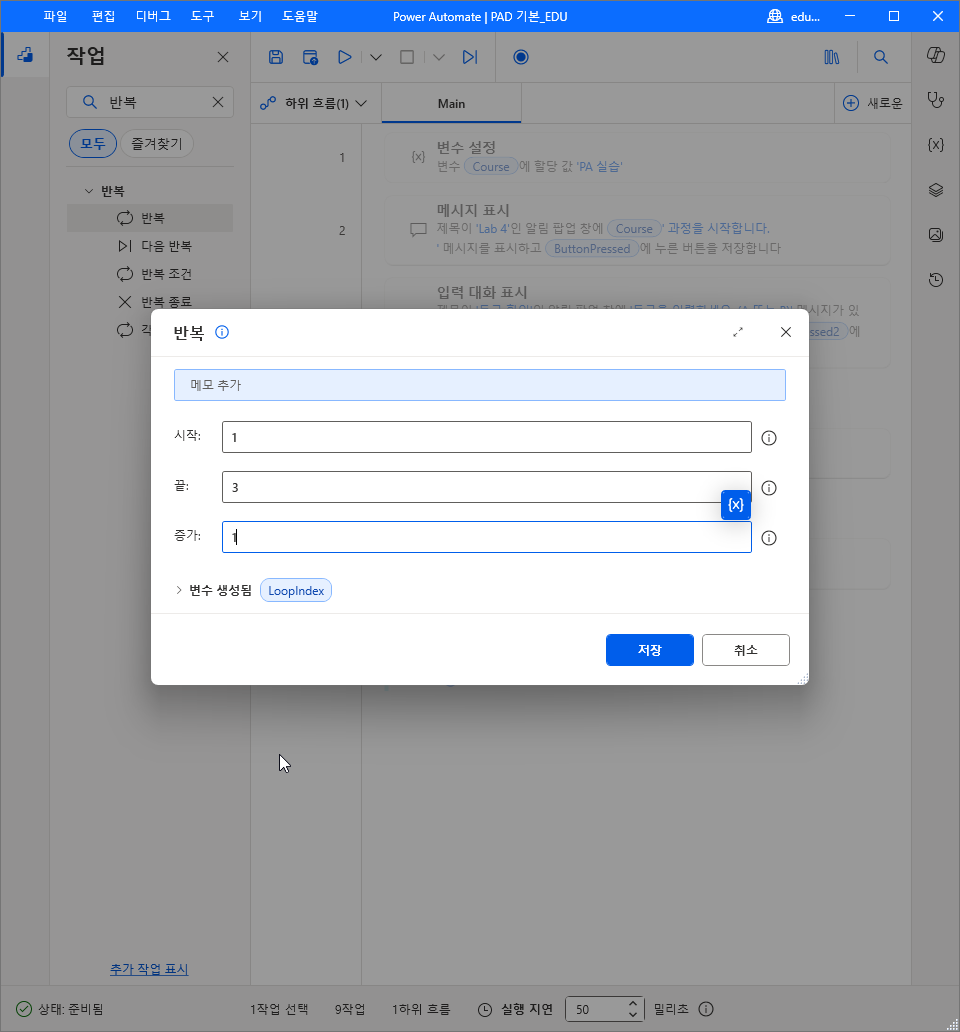Show info for the 끝 field

769,488
